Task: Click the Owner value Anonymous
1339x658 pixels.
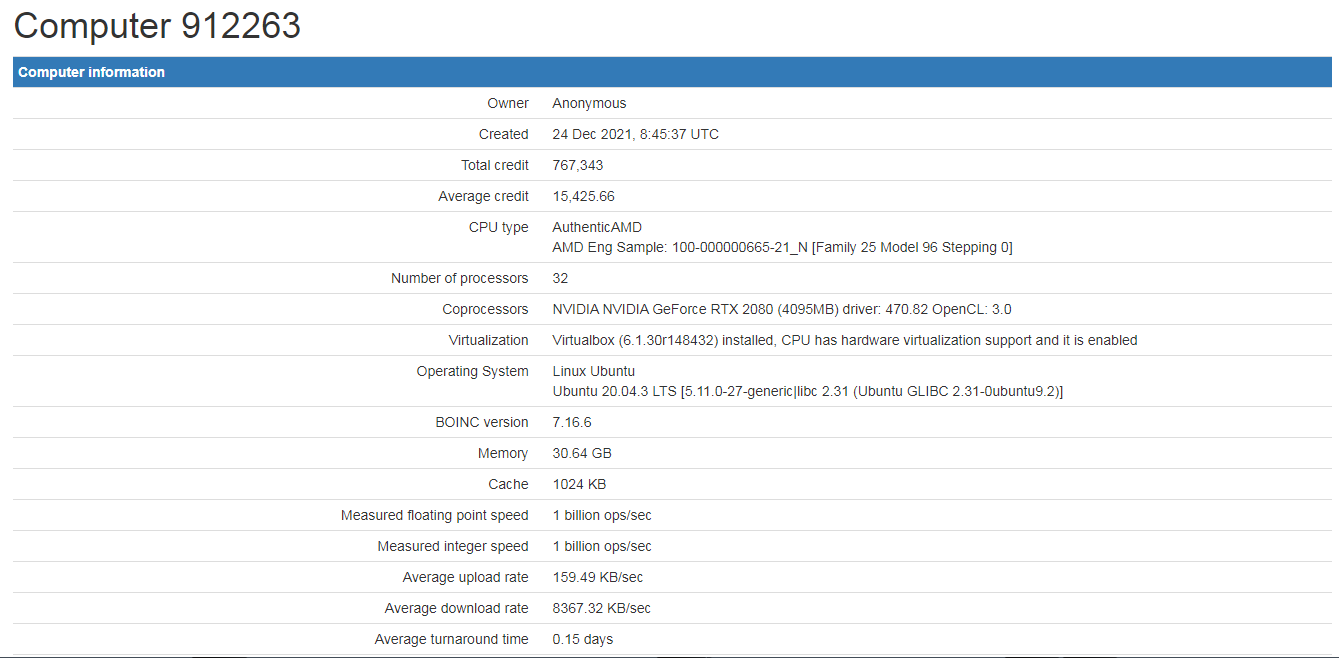Action: pyautogui.click(x=589, y=103)
